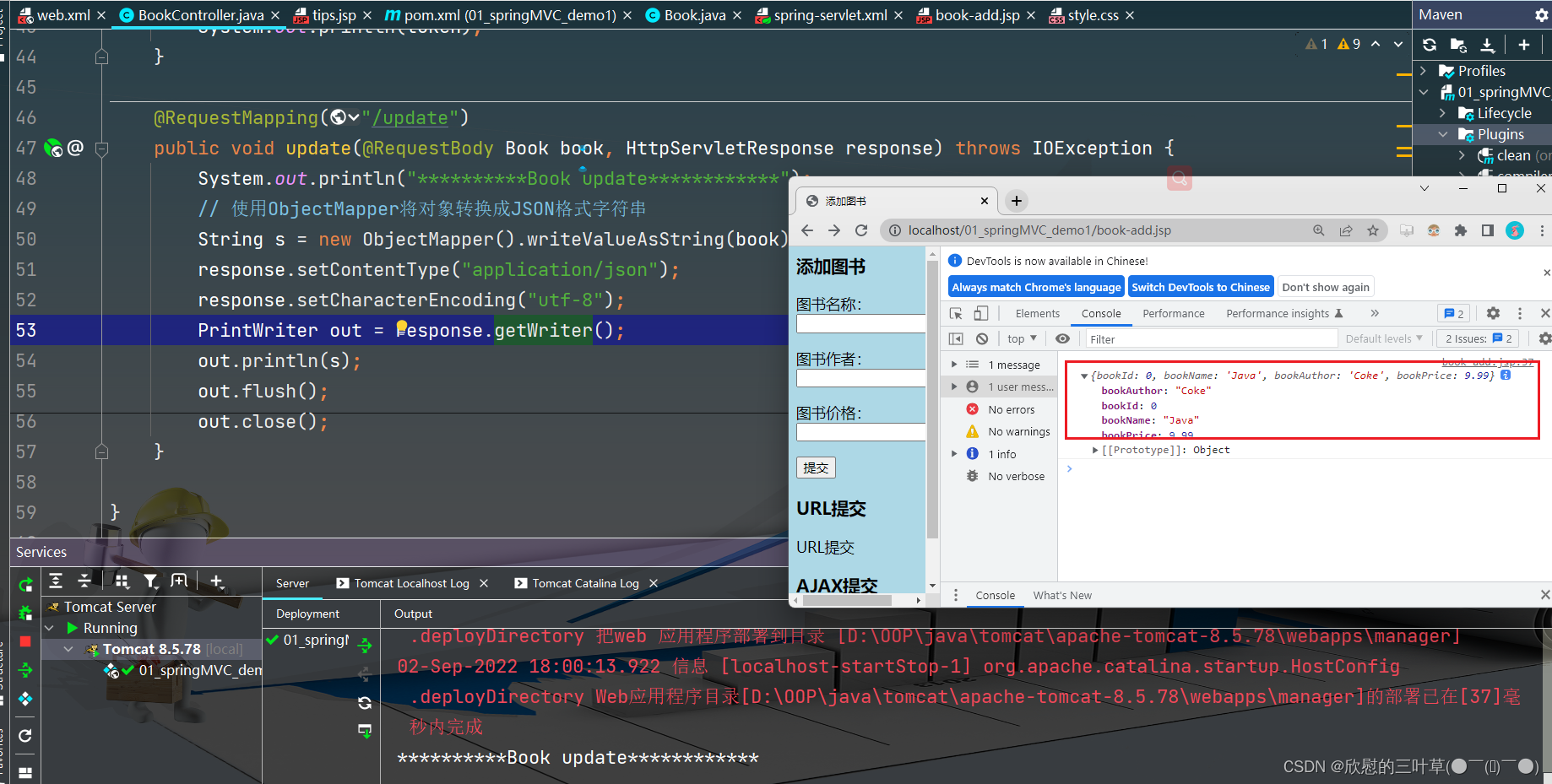Image resolution: width=1552 pixels, height=784 pixels.
Task: Expand the Profiles node in Maven
Action: click(x=1424, y=71)
